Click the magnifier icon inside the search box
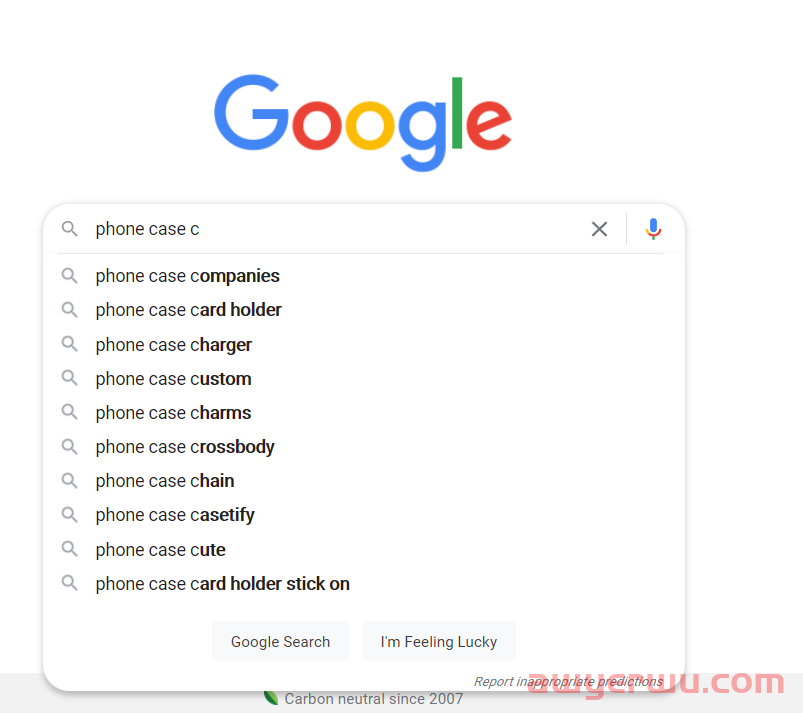 pos(70,228)
